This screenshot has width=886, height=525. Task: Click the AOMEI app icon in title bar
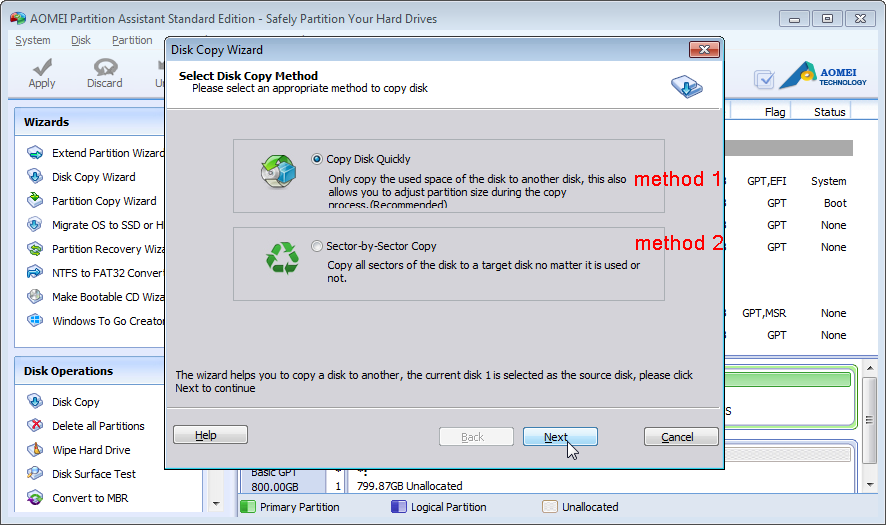click(x=18, y=18)
